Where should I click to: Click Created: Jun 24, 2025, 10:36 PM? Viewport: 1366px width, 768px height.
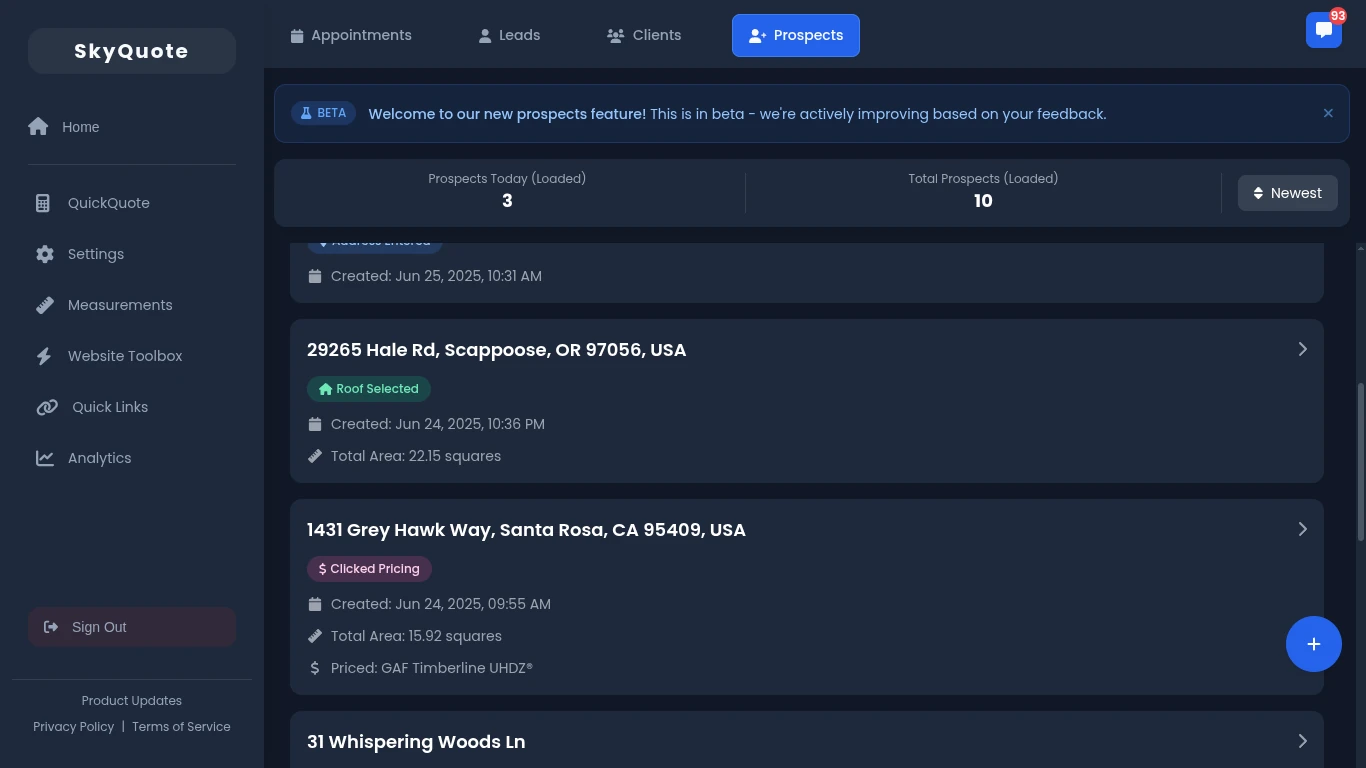[x=438, y=424]
